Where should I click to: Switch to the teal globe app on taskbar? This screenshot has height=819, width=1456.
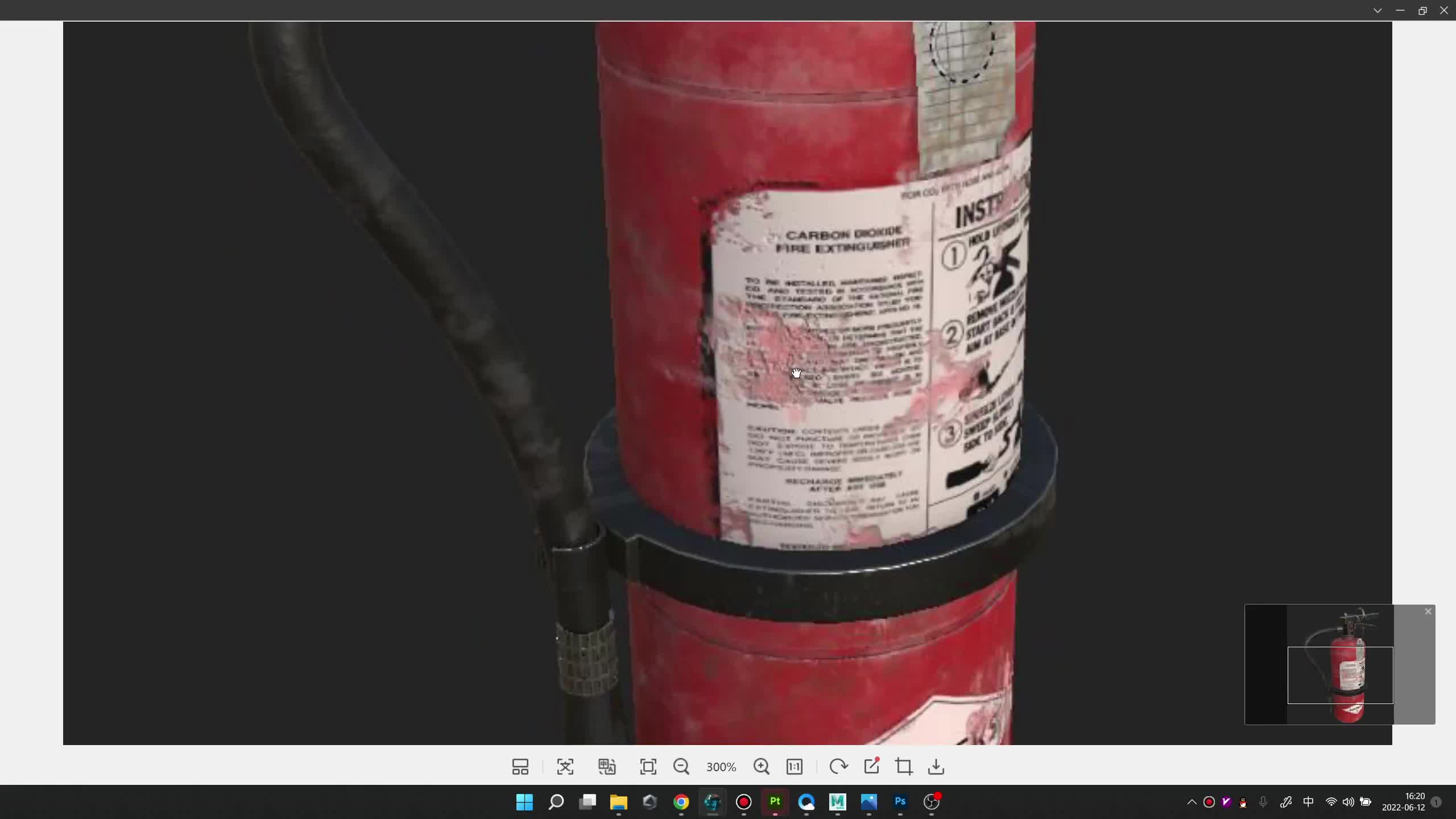click(712, 802)
